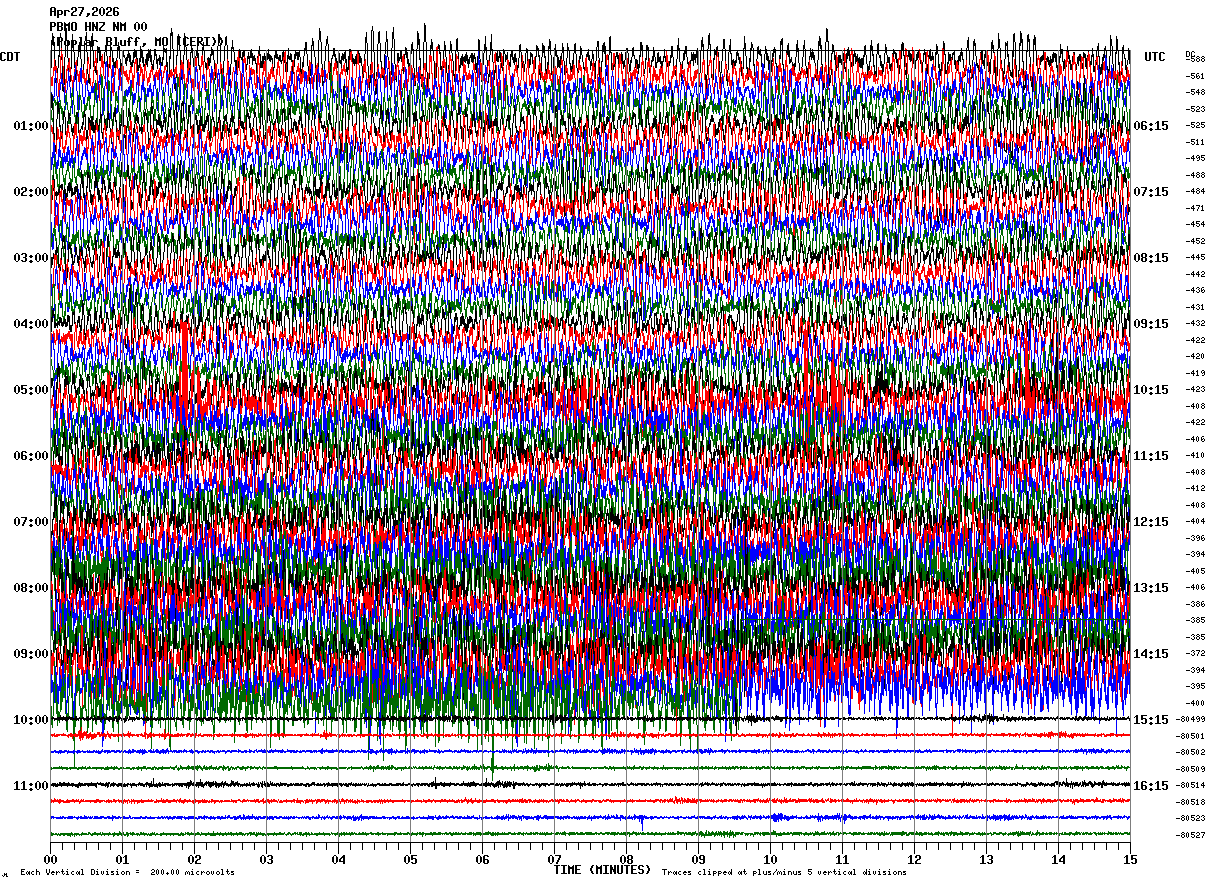Select the DC offset value -548
Image resolution: width=1210 pixels, height=886 pixels.
[1195, 92]
